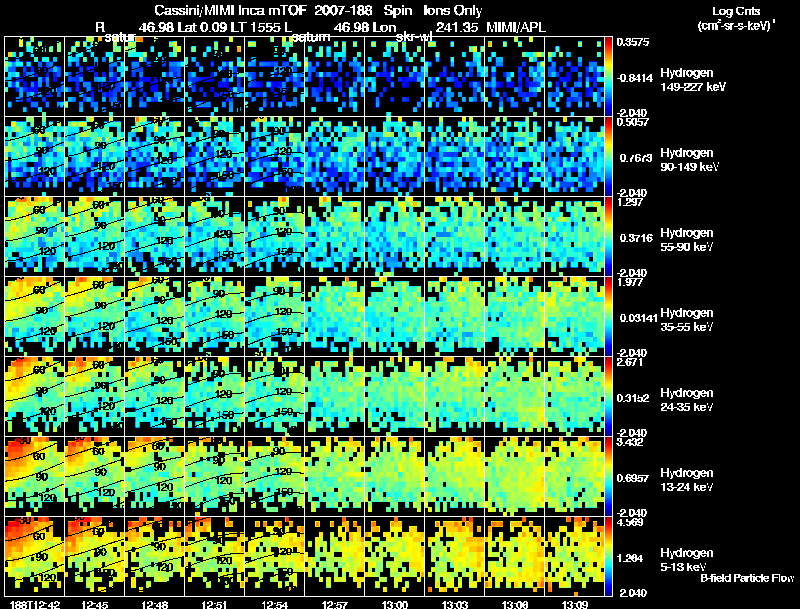Select the 'Hydrogen 149-227 keV' row label
The width and height of the screenshot is (800, 609).
pyautogui.click(x=693, y=80)
